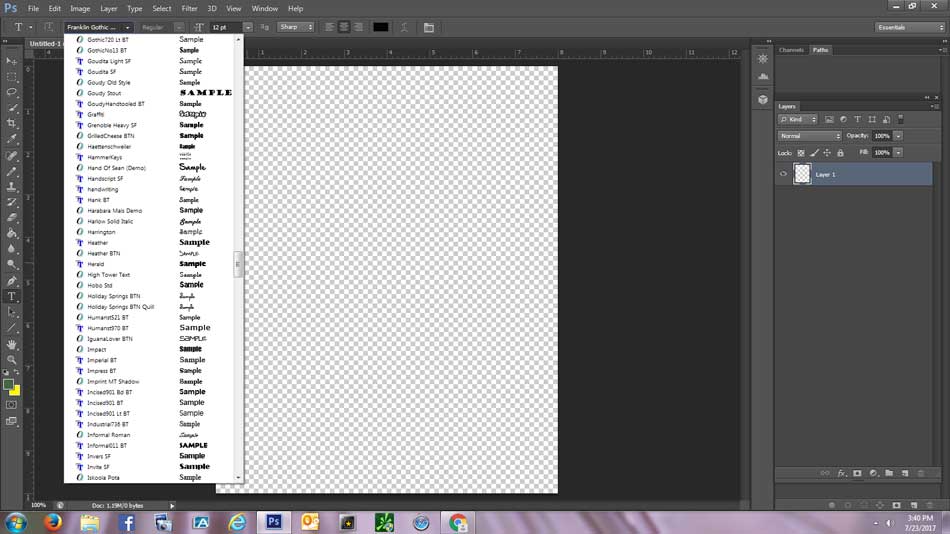Center text alignment
This screenshot has width=950, height=534.
coord(344,27)
